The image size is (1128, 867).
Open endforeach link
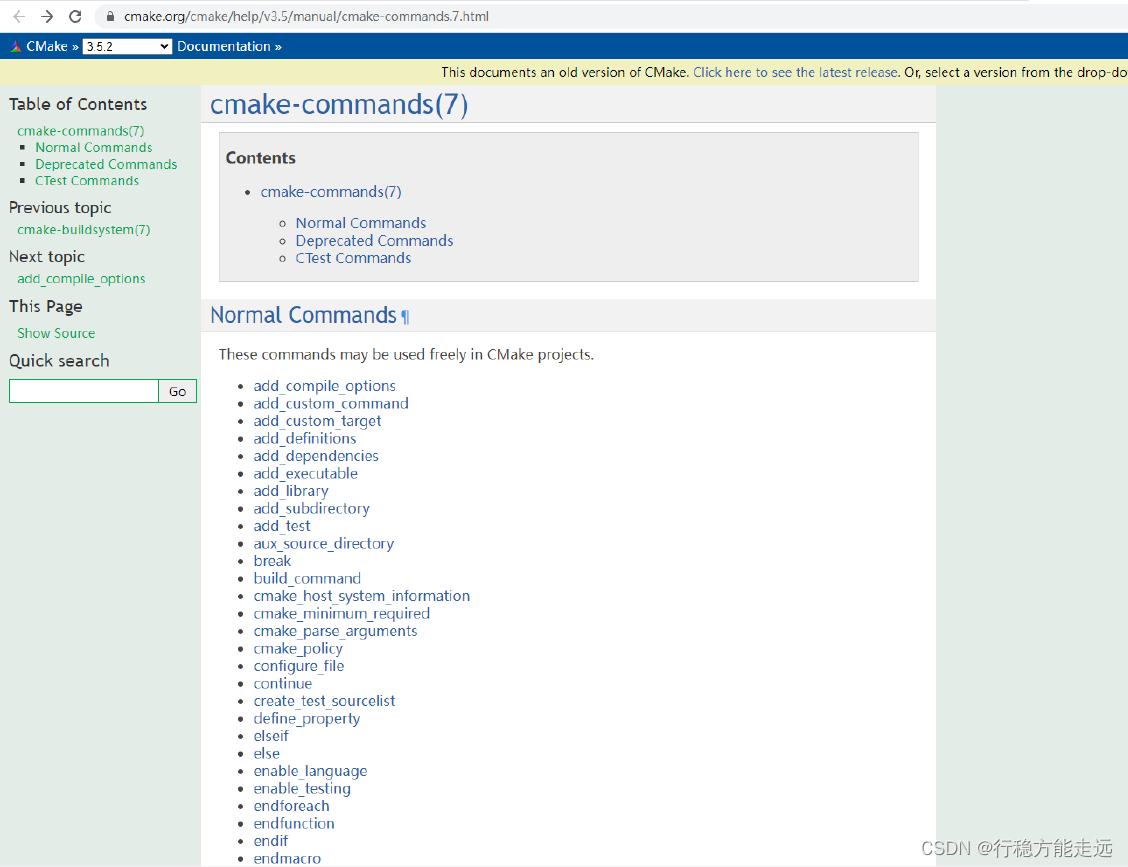pos(291,806)
